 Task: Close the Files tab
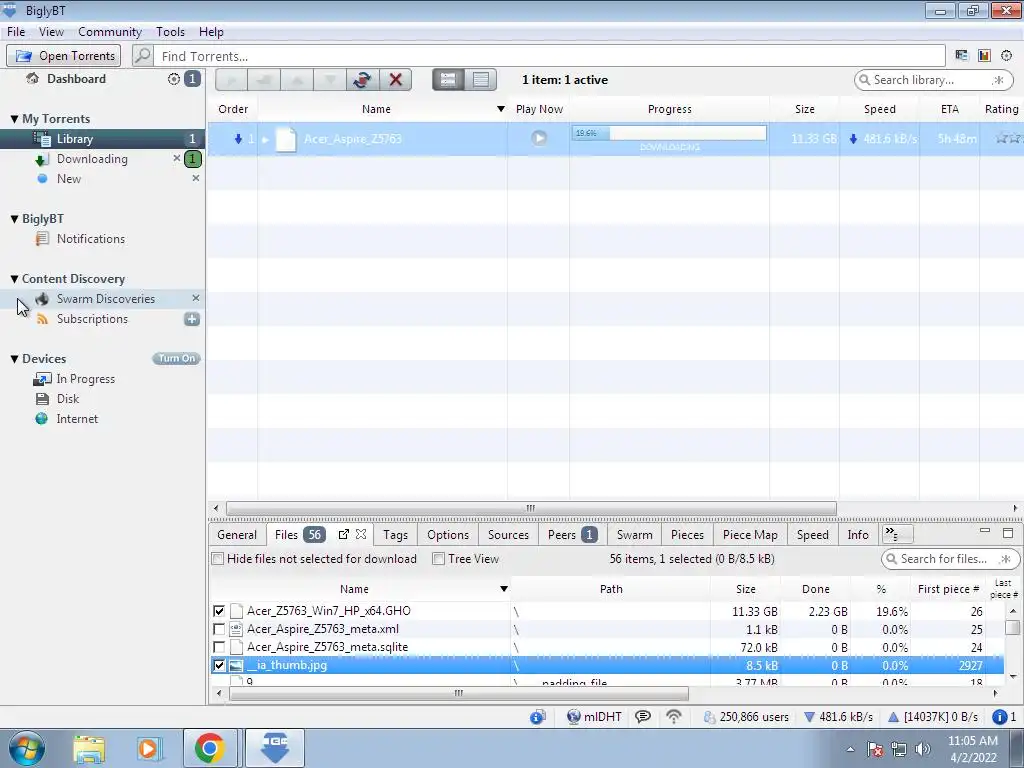tap(361, 534)
